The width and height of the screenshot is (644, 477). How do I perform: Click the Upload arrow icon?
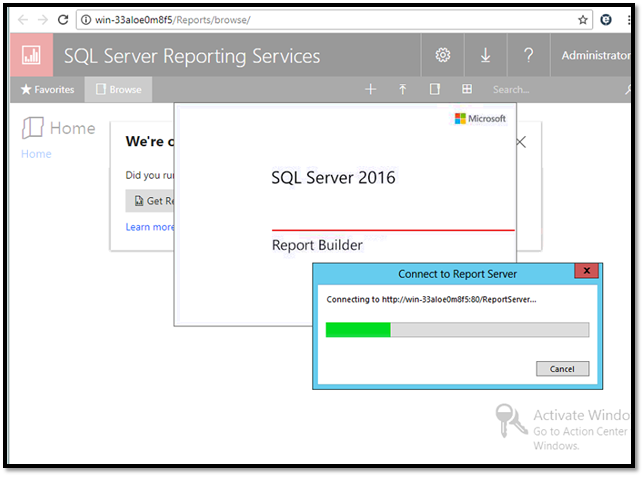(402, 90)
